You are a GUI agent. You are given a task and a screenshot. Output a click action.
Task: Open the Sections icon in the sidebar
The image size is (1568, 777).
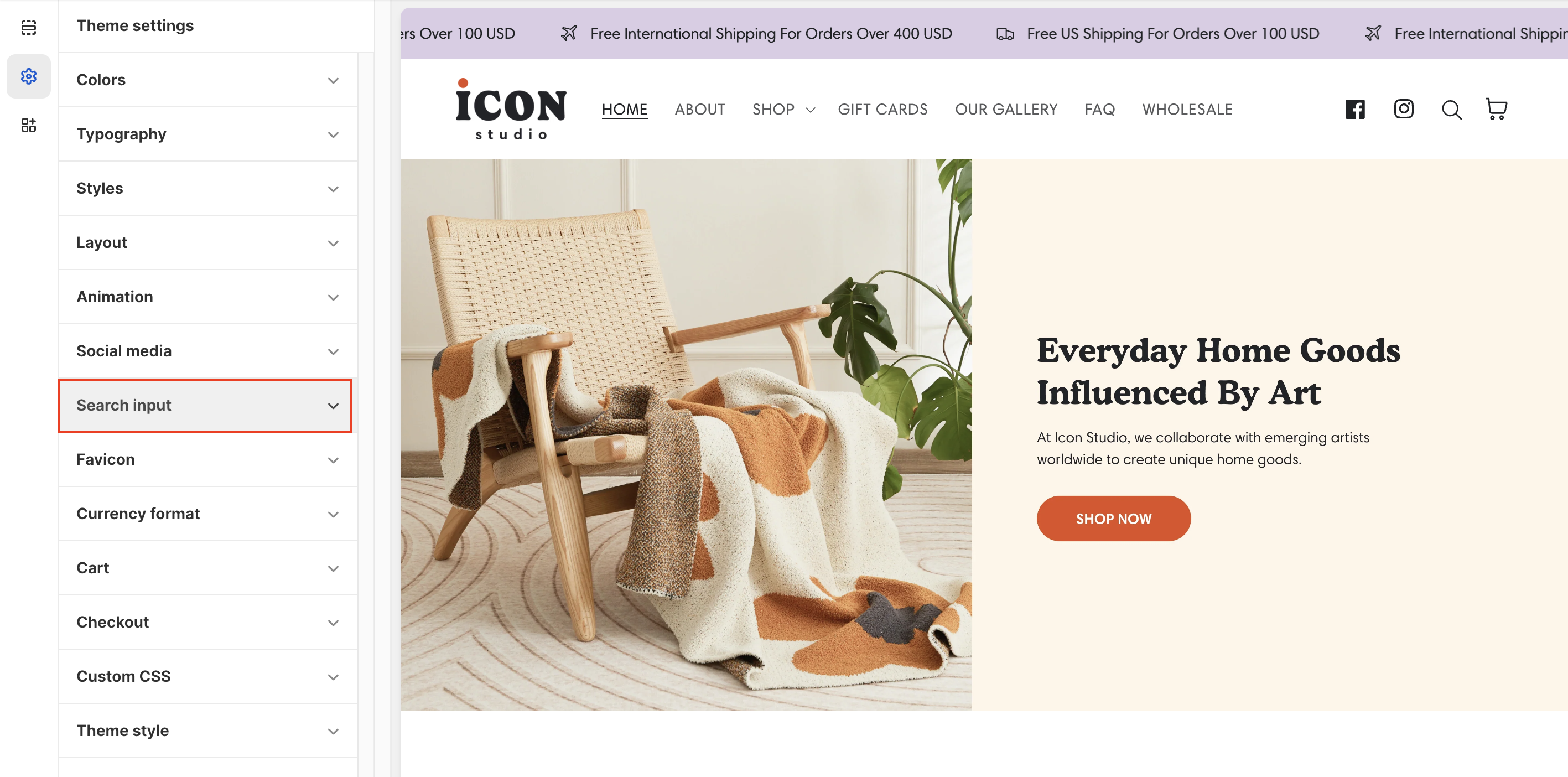(x=29, y=28)
